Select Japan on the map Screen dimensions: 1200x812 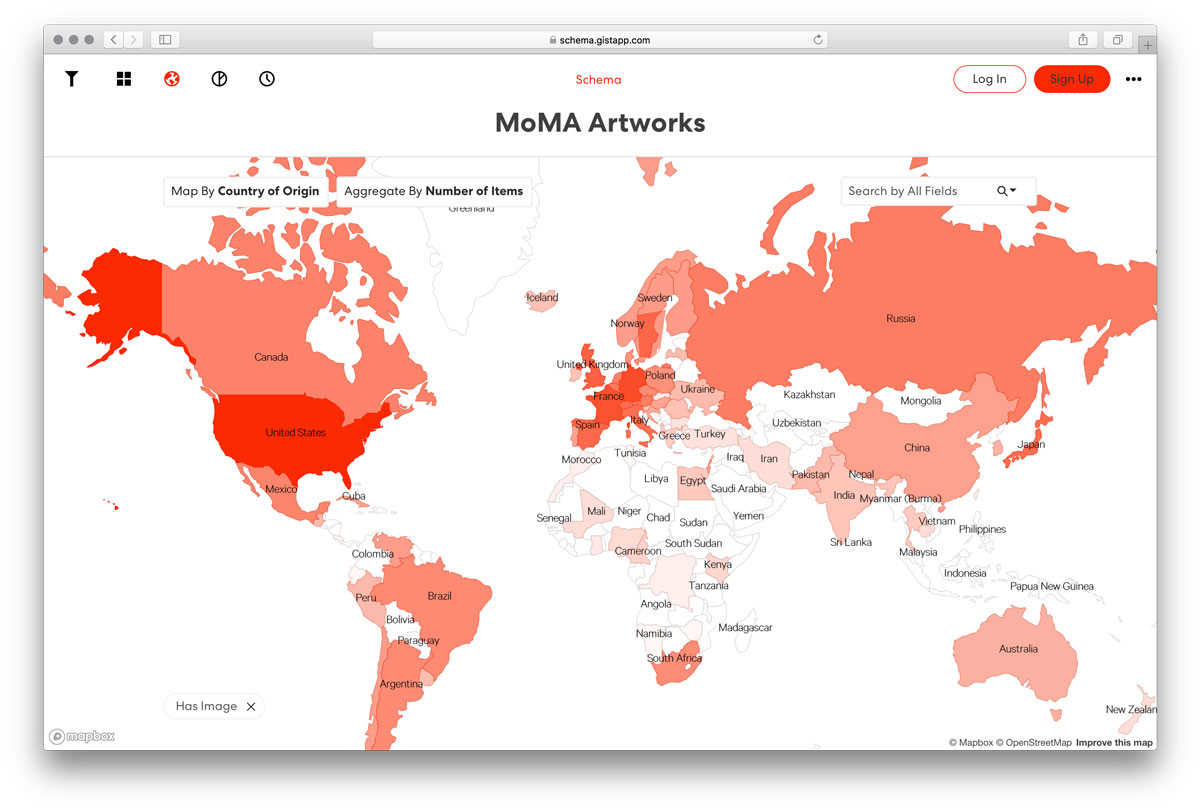pos(1031,445)
